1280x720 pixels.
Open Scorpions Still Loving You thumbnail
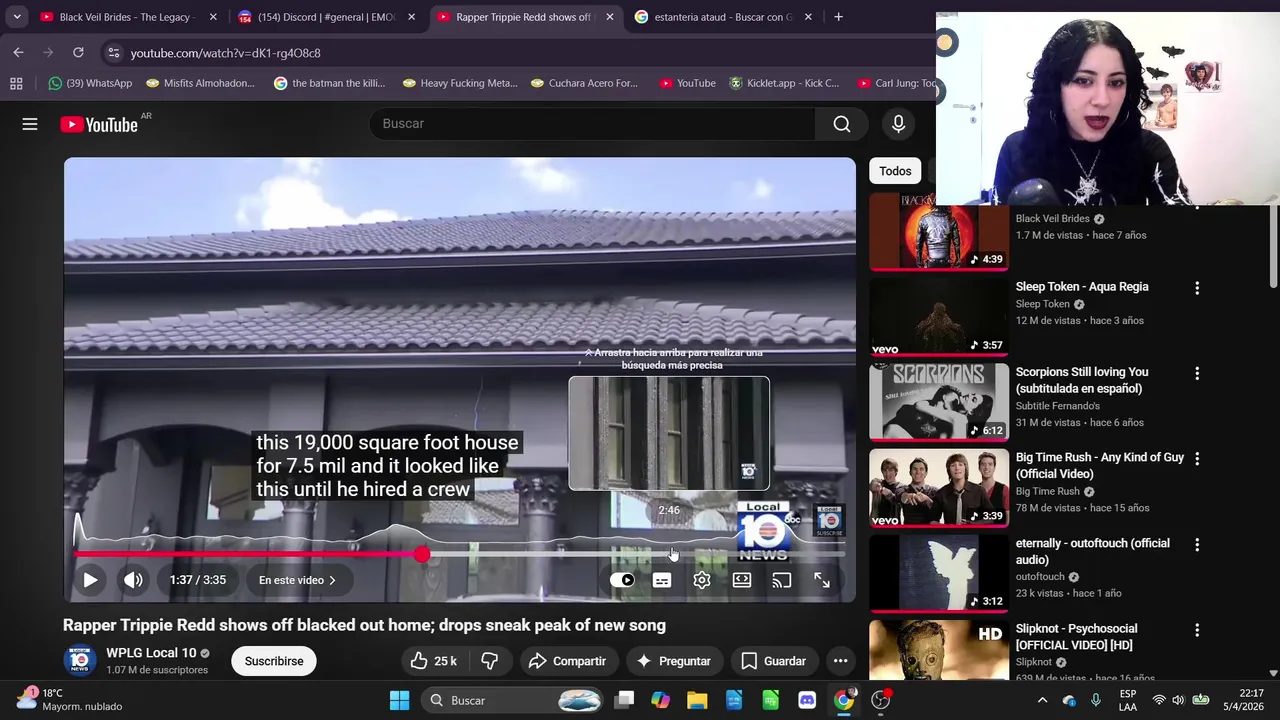tap(939, 402)
